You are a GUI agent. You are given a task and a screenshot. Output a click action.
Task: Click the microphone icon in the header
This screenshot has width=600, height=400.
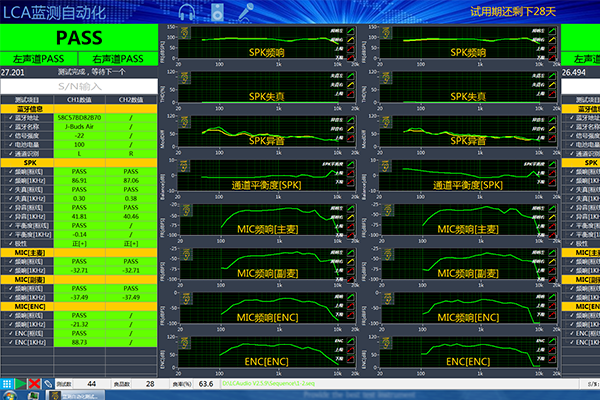tap(245, 10)
